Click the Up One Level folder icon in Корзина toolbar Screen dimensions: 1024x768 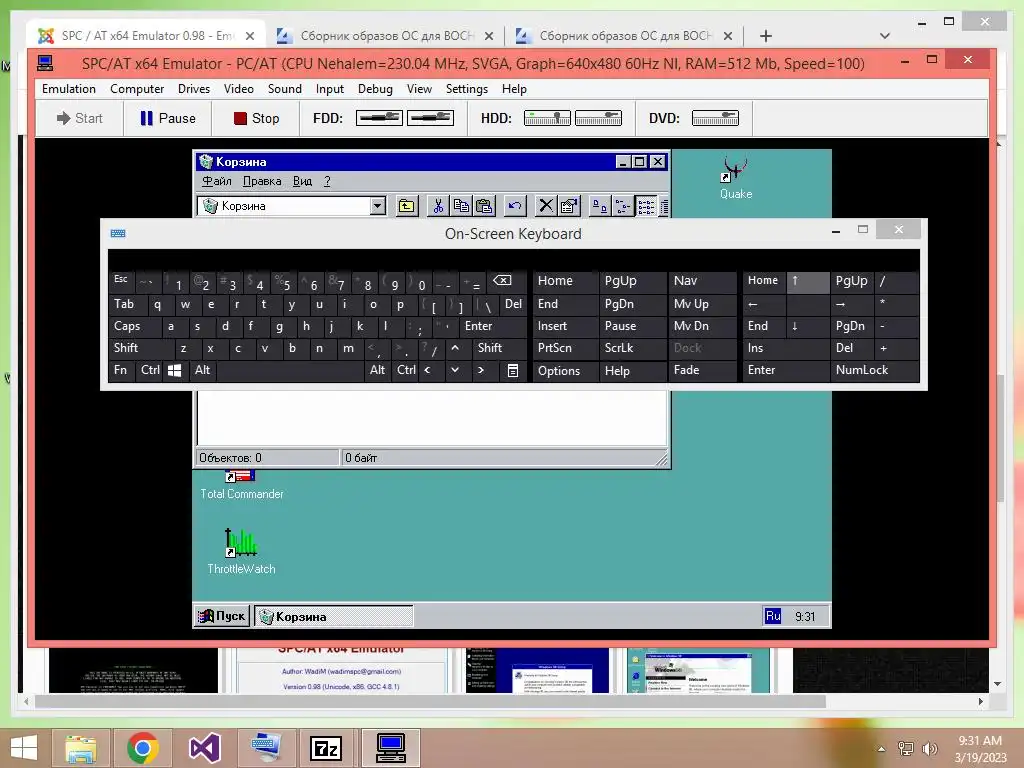(x=406, y=206)
